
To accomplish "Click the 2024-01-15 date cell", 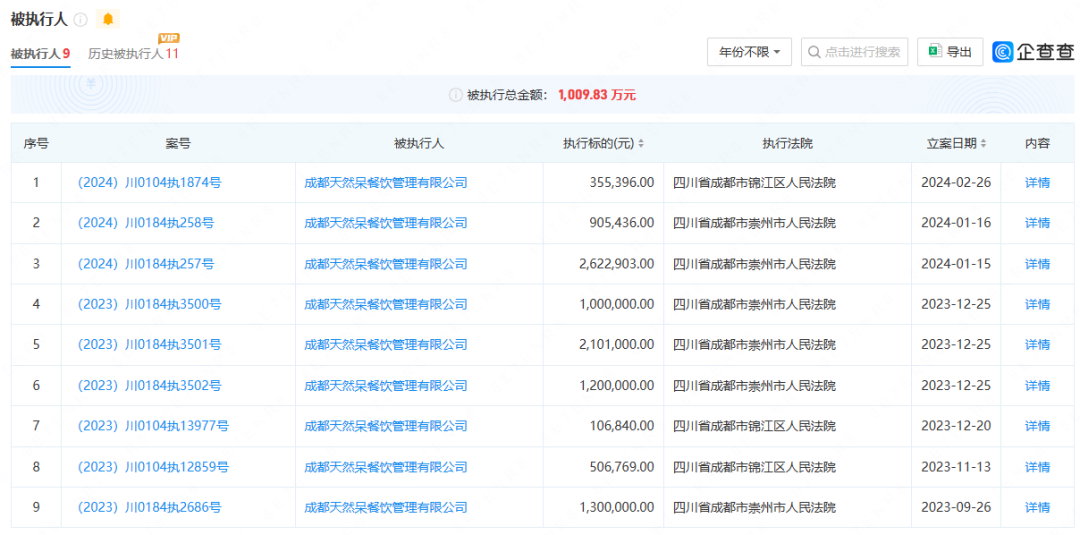I will (x=956, y=264).
